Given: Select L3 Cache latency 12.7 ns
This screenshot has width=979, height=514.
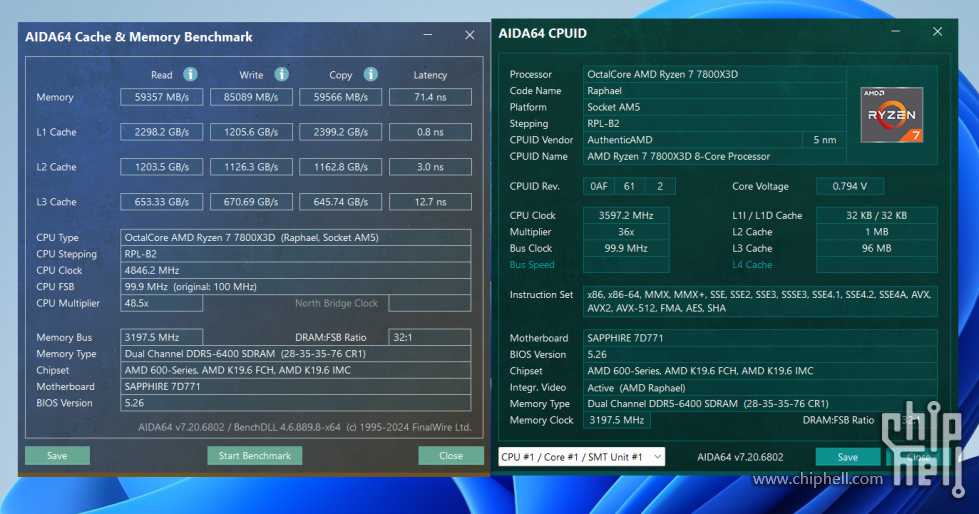Looking at the screenshot, I should point(430,202).
